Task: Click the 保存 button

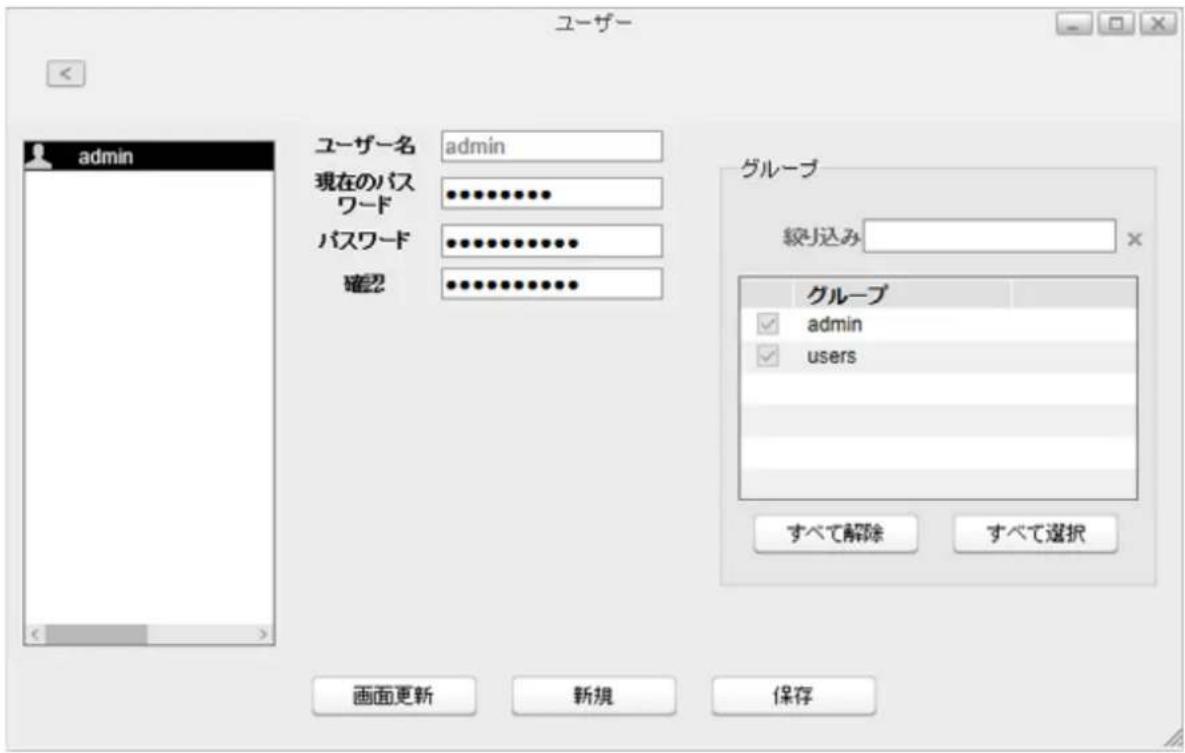Action: (x=794, y=696)
